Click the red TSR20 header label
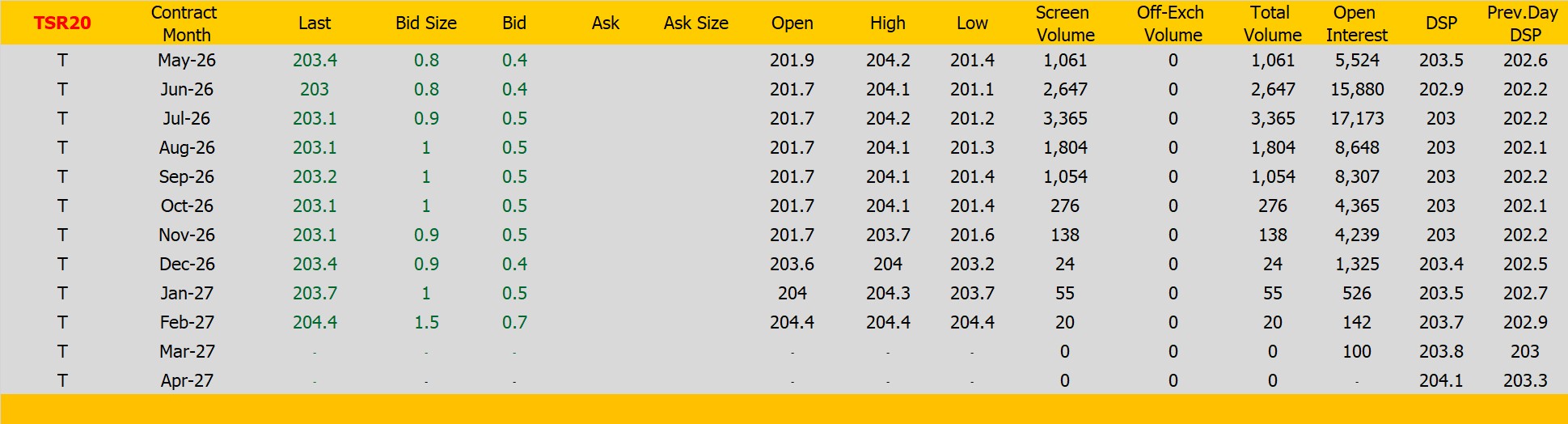This screenshot has height=424, width=1568. pos(62,23)
